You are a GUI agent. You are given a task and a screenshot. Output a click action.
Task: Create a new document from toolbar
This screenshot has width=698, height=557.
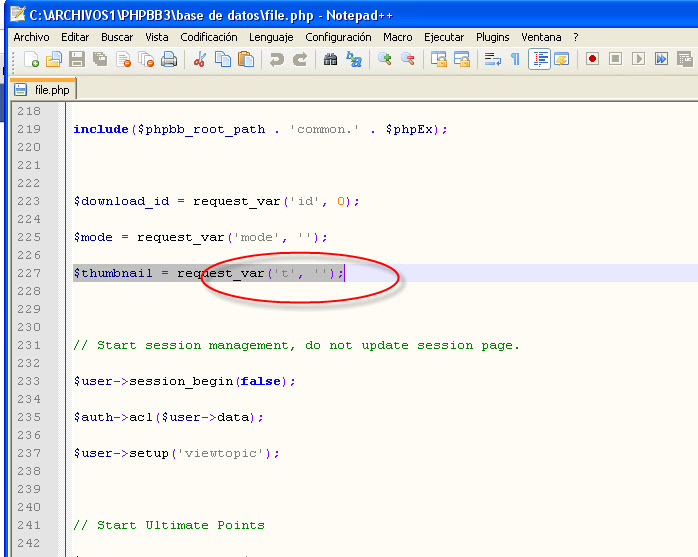coord(32,60)
